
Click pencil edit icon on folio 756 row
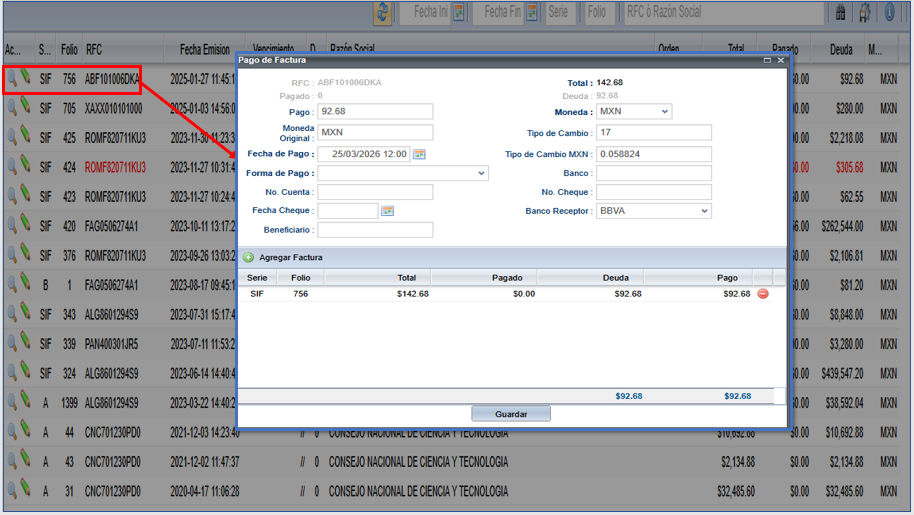[26, 77]
